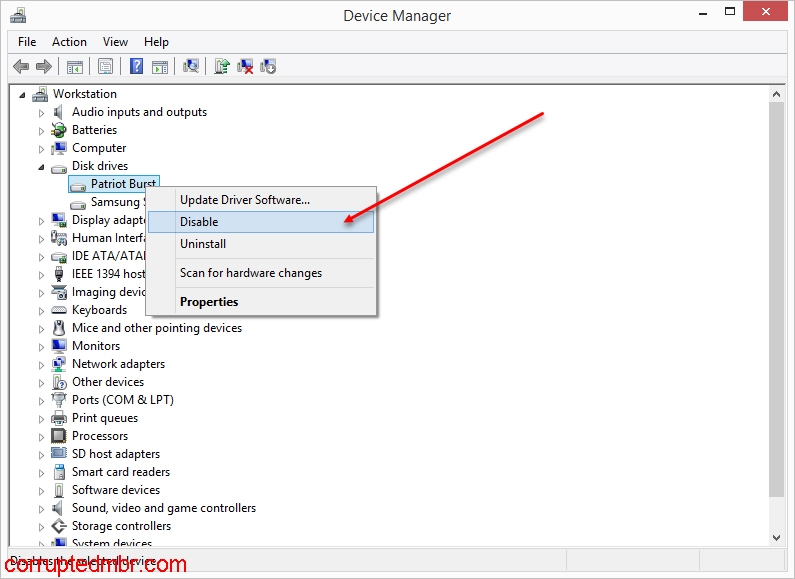Click the Print queues printer icon

(x=59, y=418)
